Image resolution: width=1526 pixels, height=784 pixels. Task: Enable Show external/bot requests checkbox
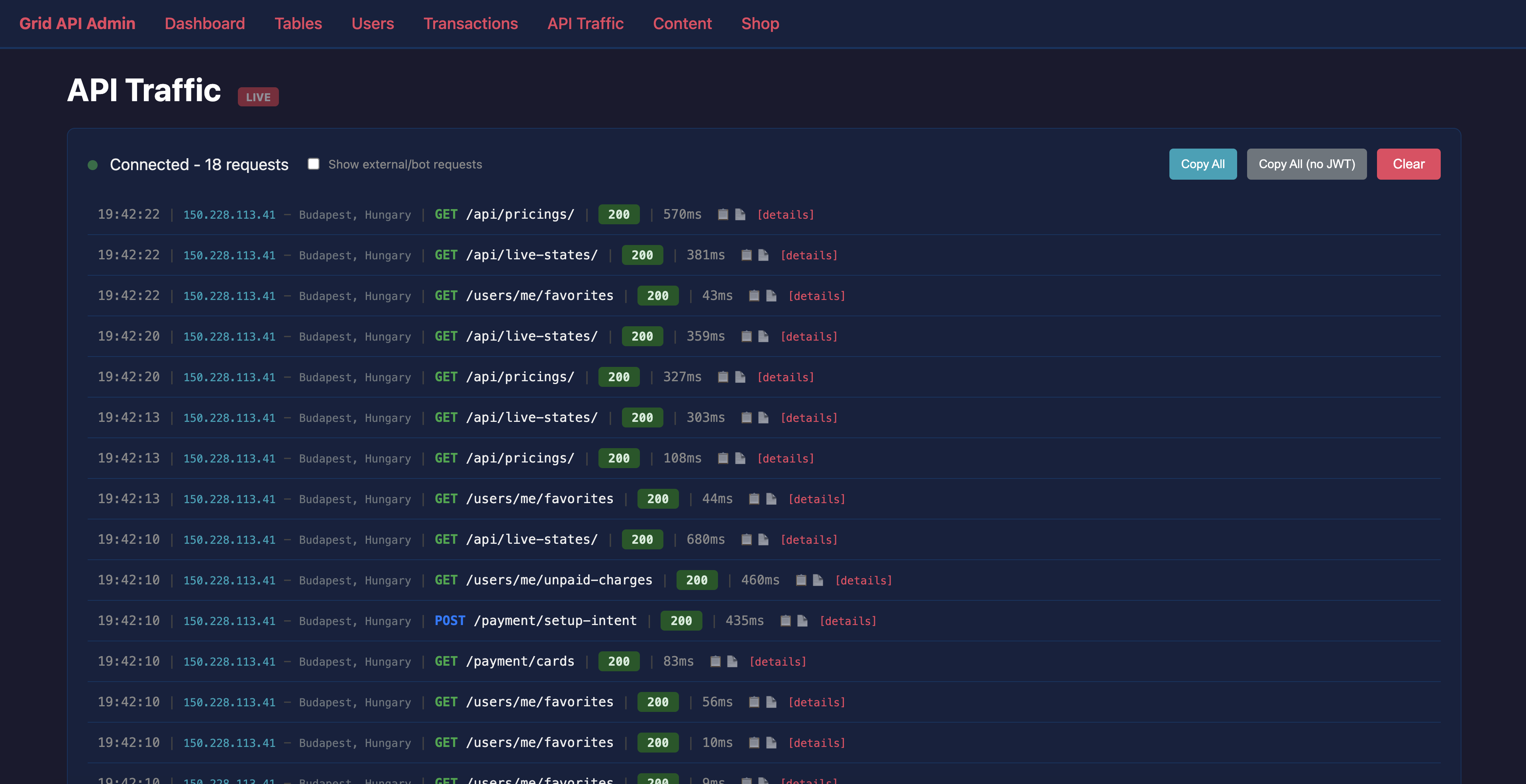point(314,164)
